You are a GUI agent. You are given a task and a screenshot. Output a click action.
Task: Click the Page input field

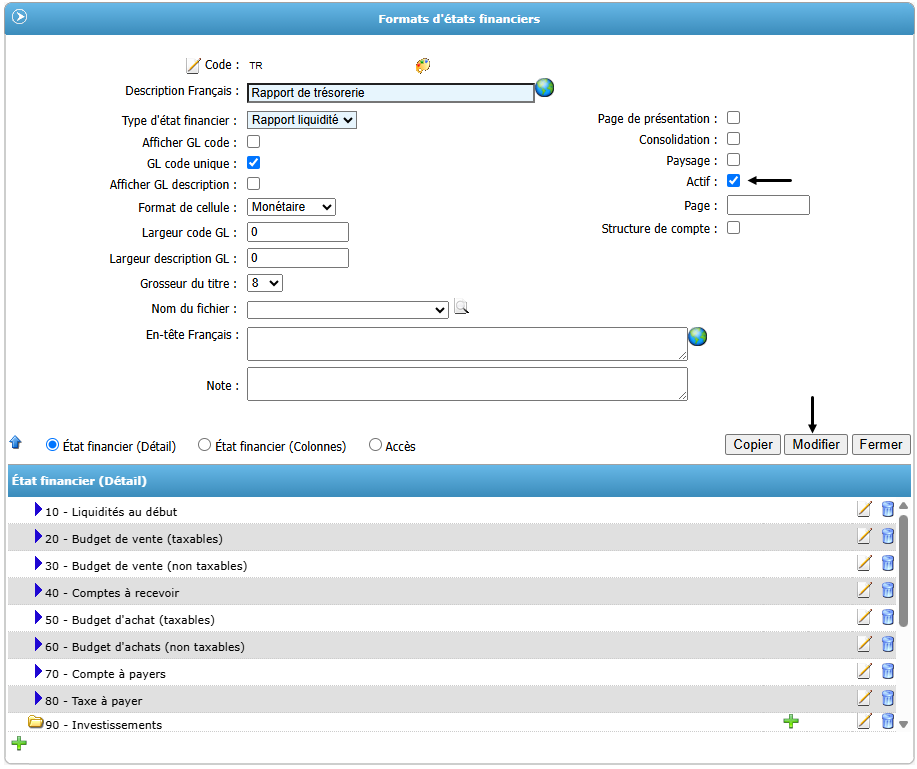(768, 205)
